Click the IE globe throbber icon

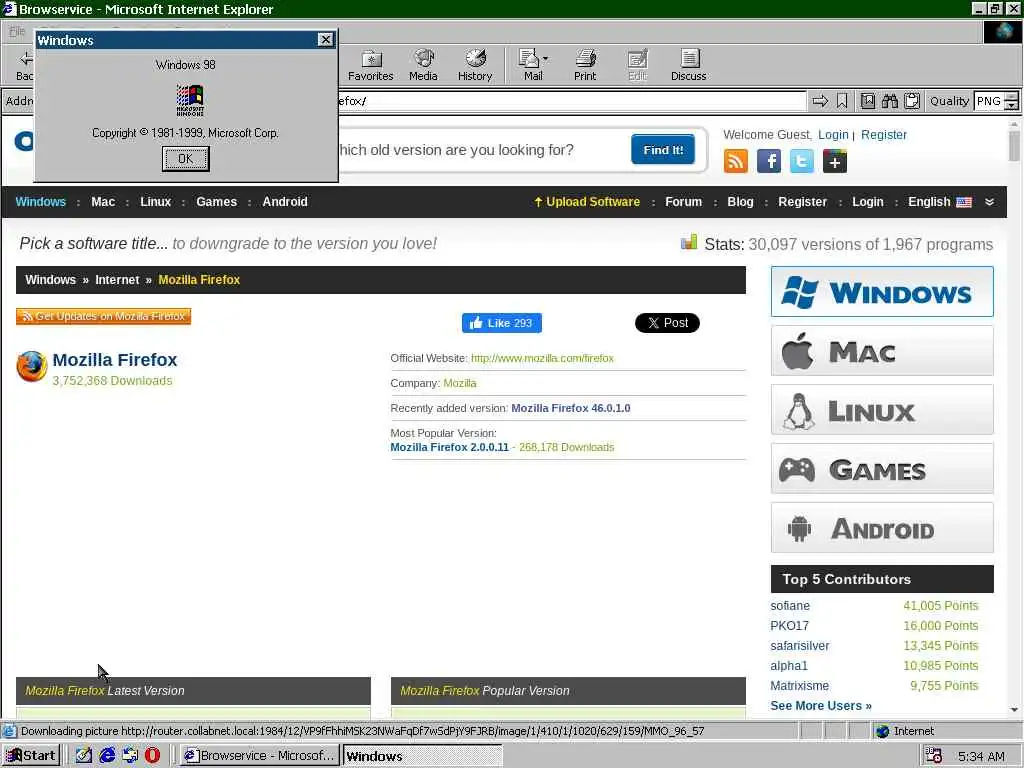(1002, 31)
